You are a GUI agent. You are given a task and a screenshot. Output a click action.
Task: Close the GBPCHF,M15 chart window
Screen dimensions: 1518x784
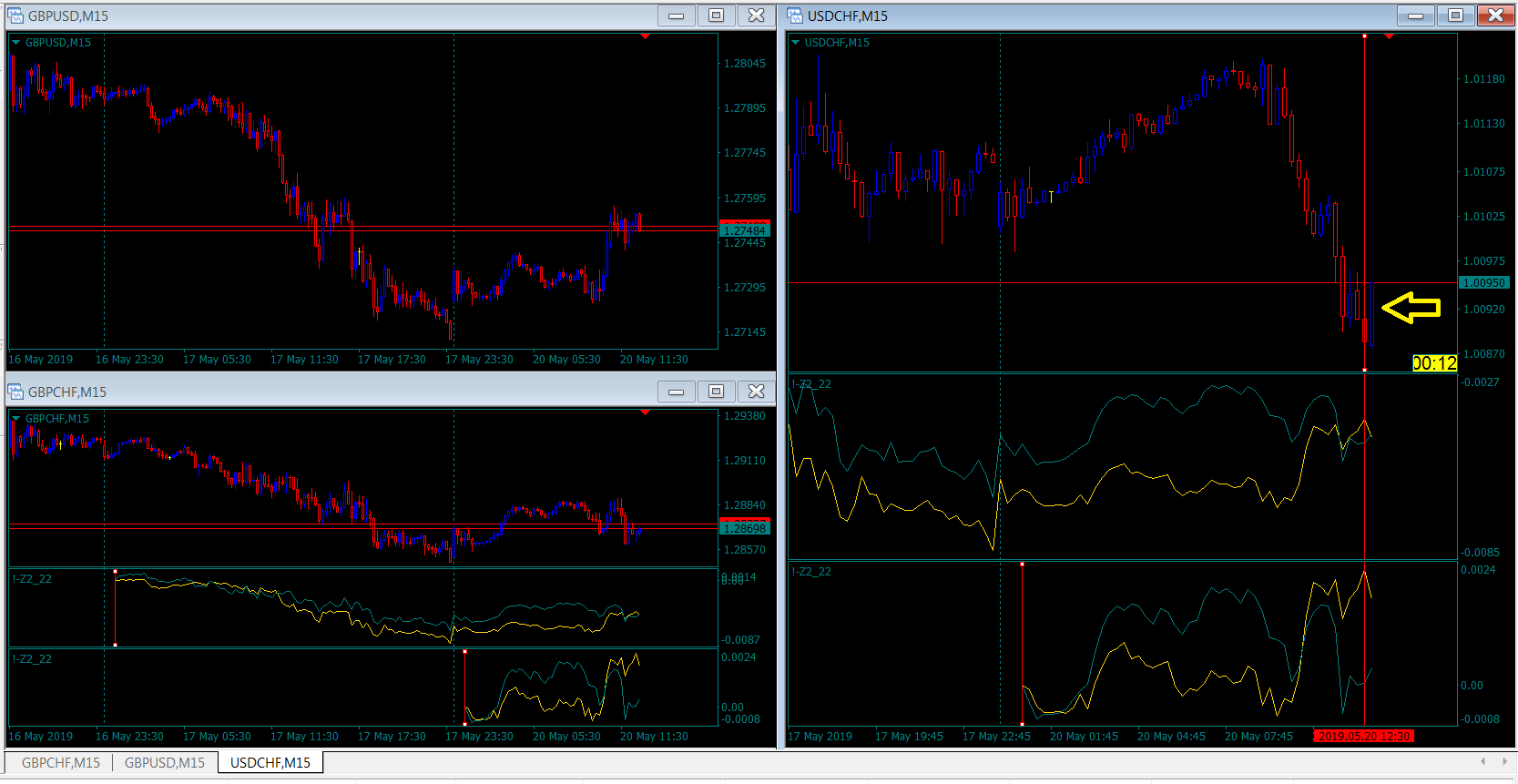[x=756, y=392]
